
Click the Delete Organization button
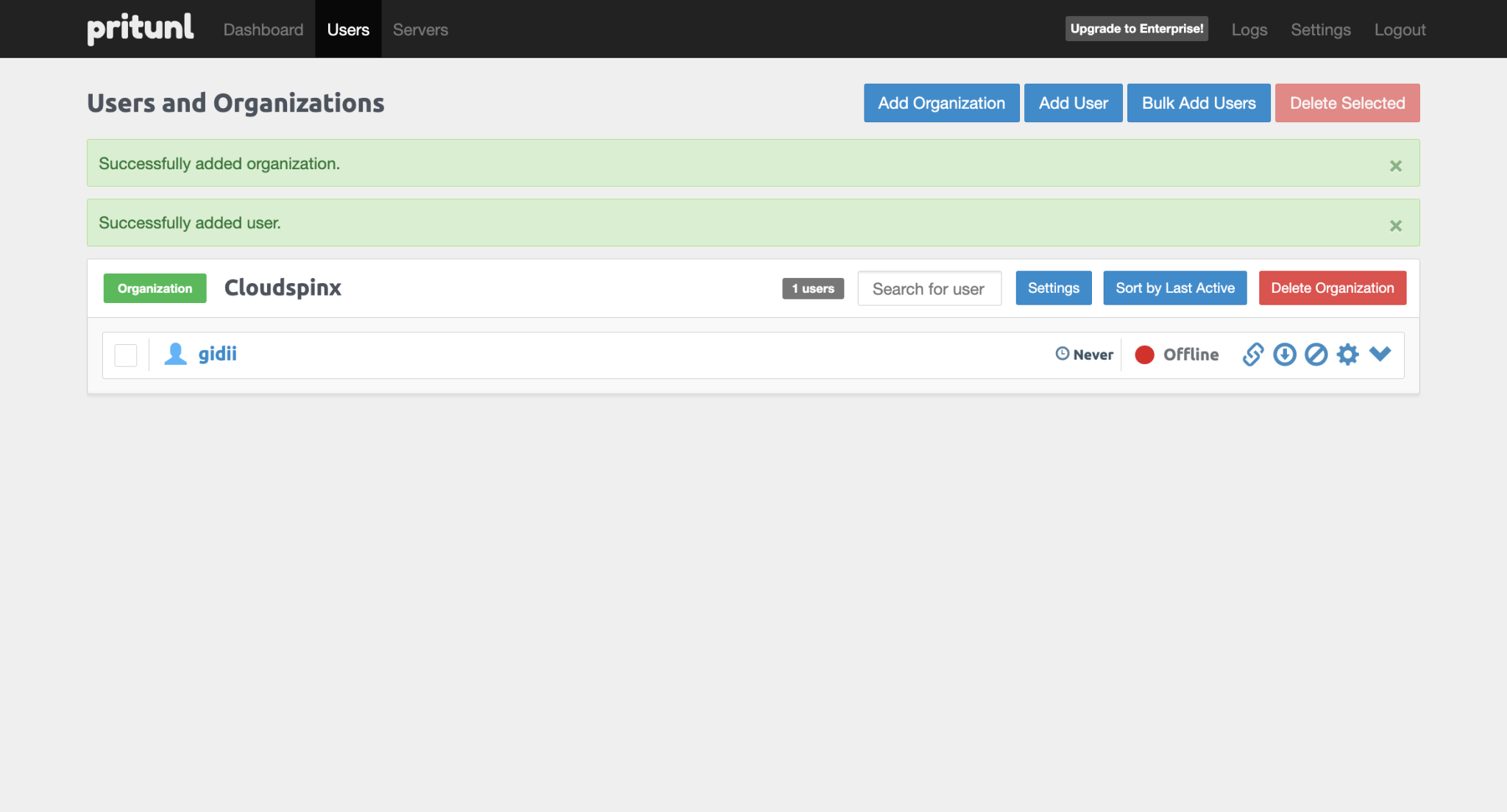pos(1332,288)
